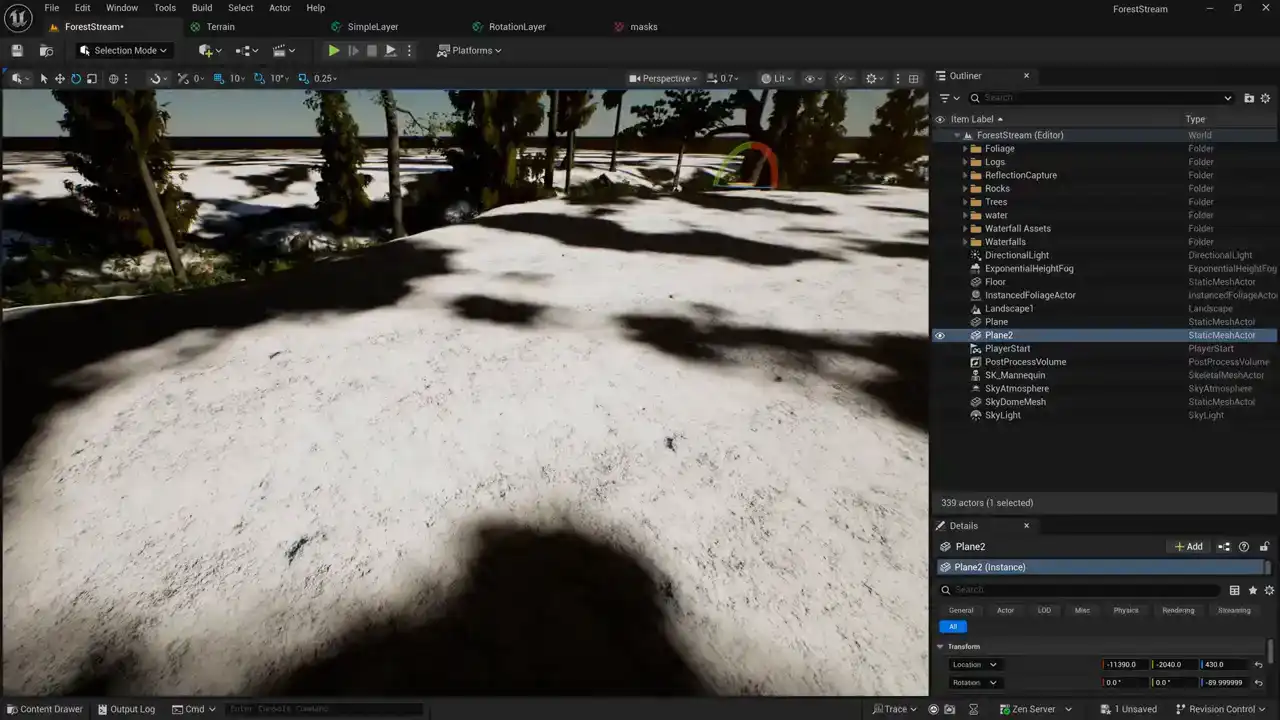The height and width of the screenshot is (720, 1280).
Task: Toggle the All property filter
Action: pyautogui.click(x=952, y=627)
